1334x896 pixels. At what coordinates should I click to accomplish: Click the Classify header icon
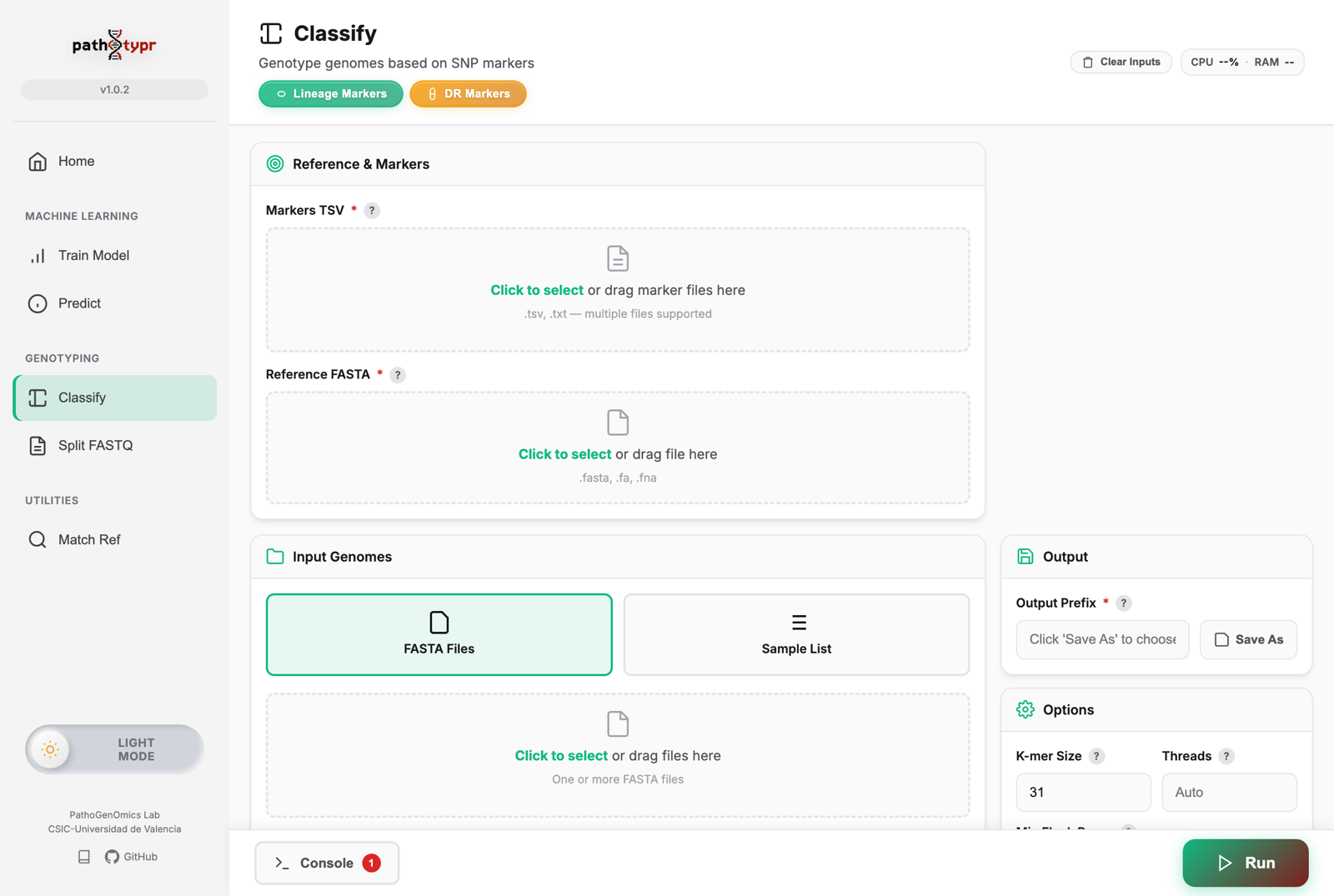pyautogui.click(x=271, y=33)
